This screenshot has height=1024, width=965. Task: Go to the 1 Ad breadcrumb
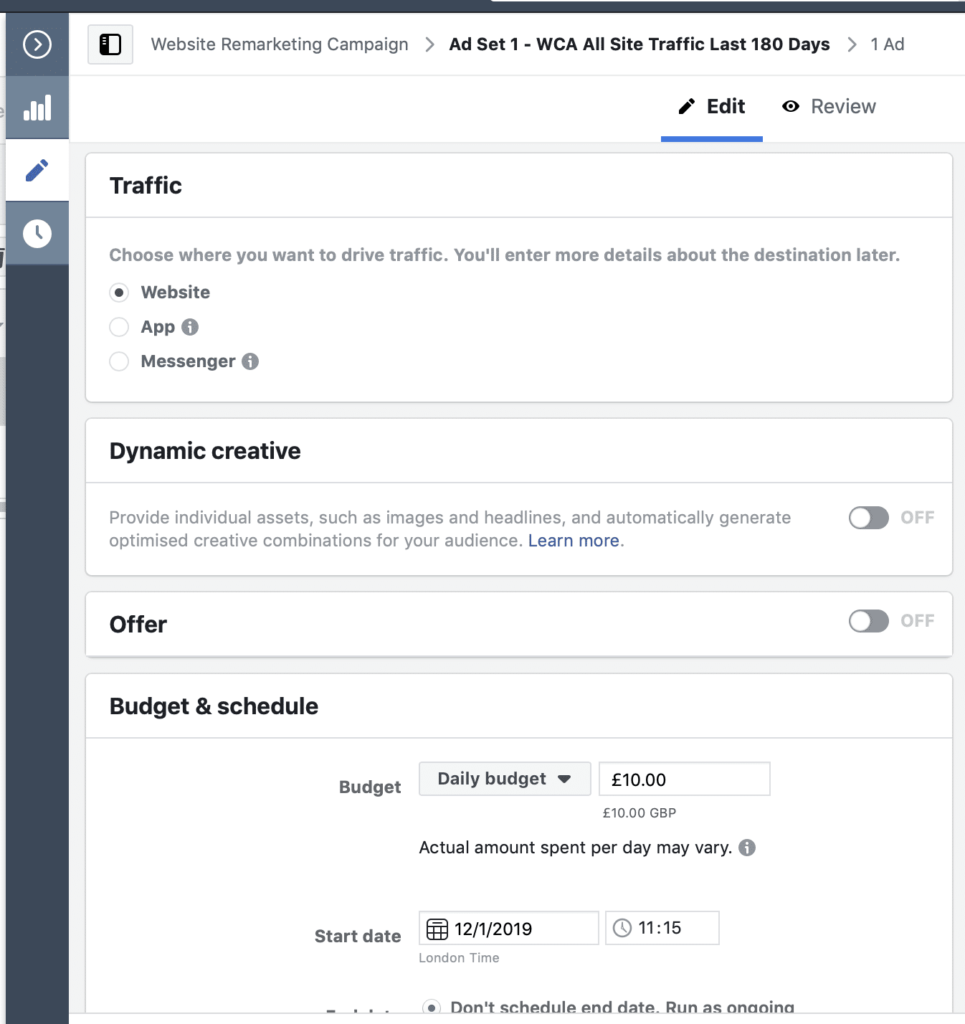tap(887, 44)
